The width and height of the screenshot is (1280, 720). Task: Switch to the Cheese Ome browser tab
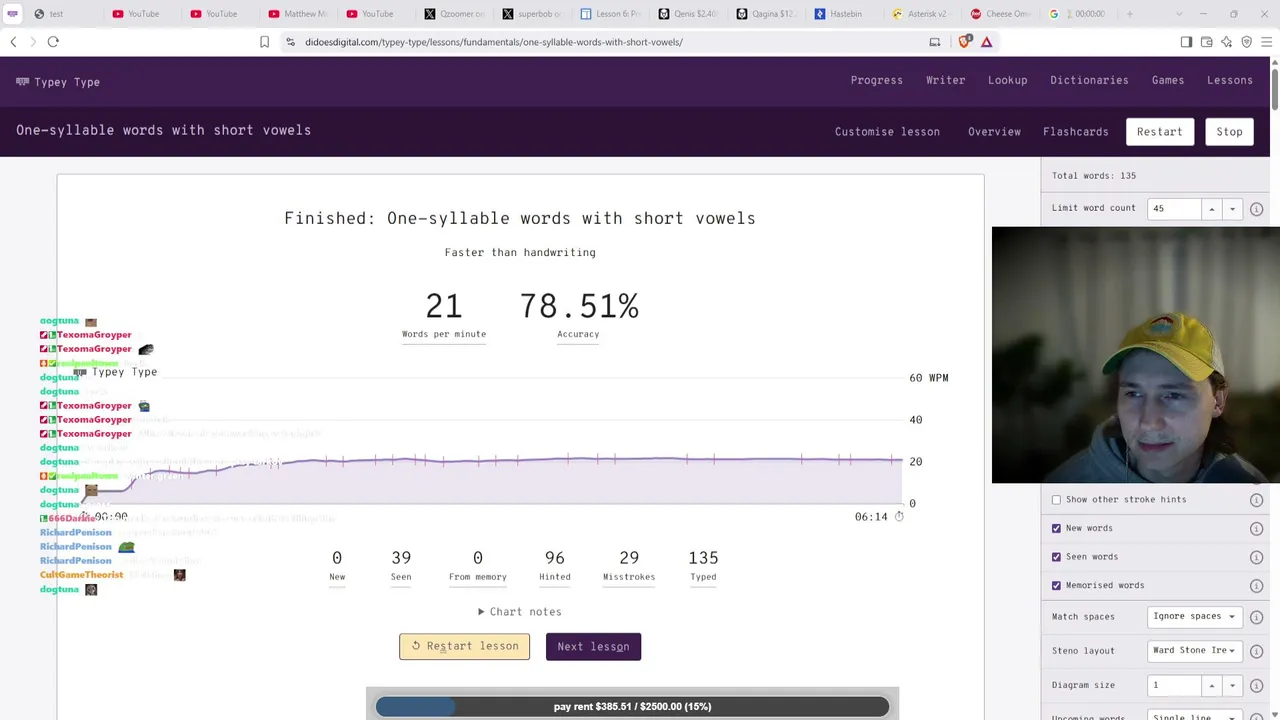pos(999,14)
